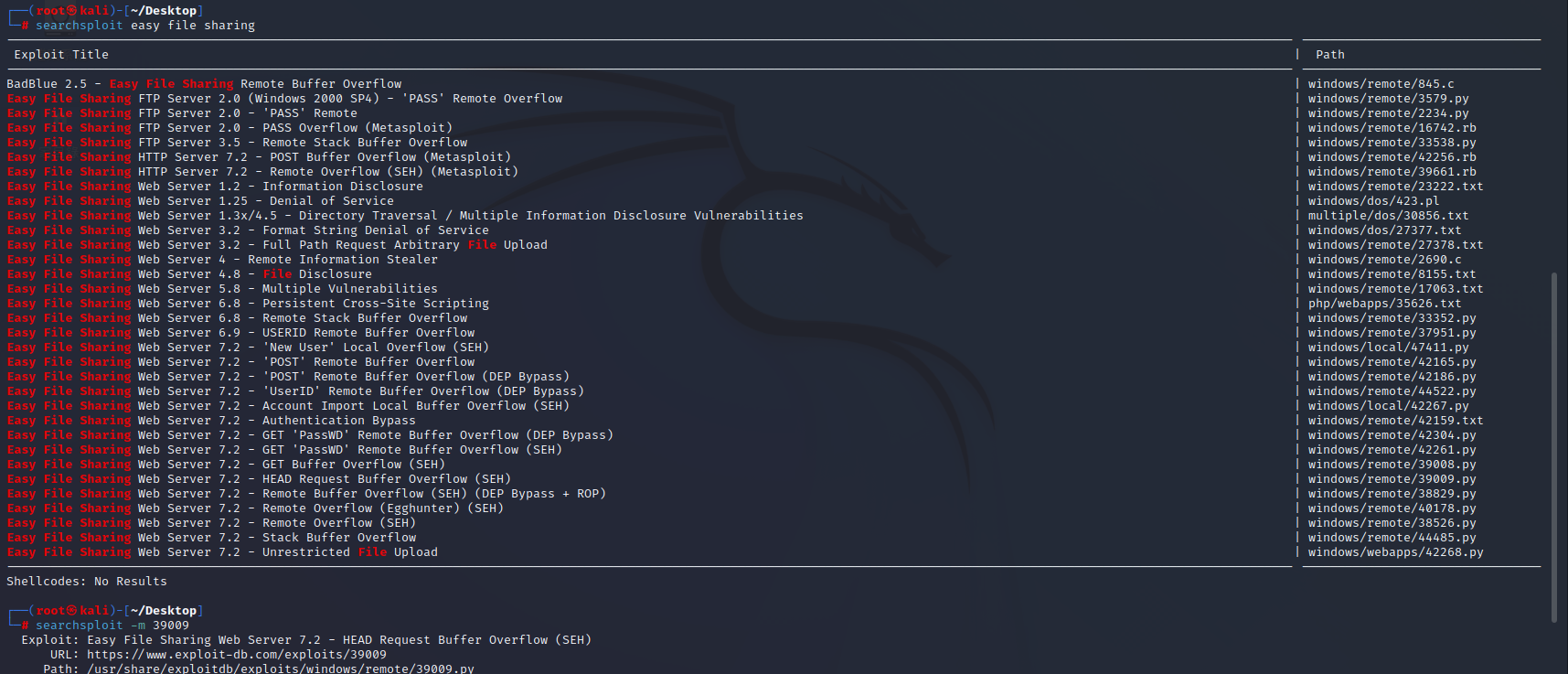Click the windows/webapps/42268.py path
1568x674 pixels.
pos(1395,552)
